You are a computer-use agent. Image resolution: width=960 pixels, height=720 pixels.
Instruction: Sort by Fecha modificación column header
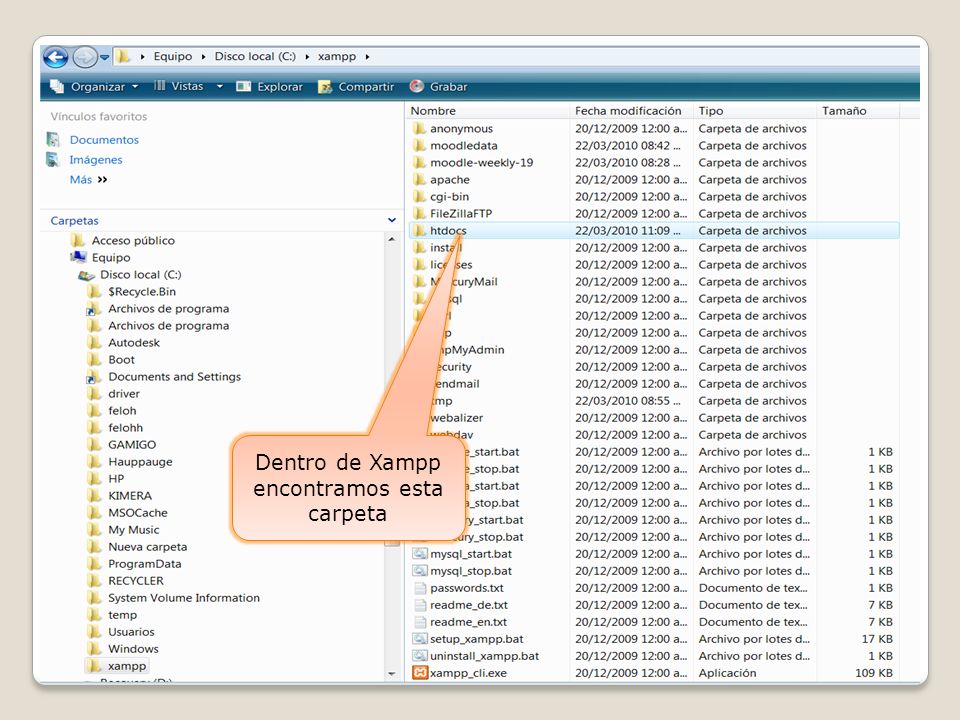(628, 111)
